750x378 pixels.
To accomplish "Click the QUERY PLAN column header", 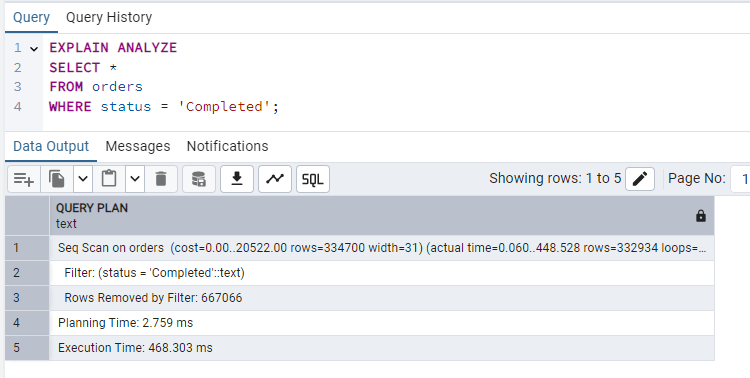I will pos(382,216).
